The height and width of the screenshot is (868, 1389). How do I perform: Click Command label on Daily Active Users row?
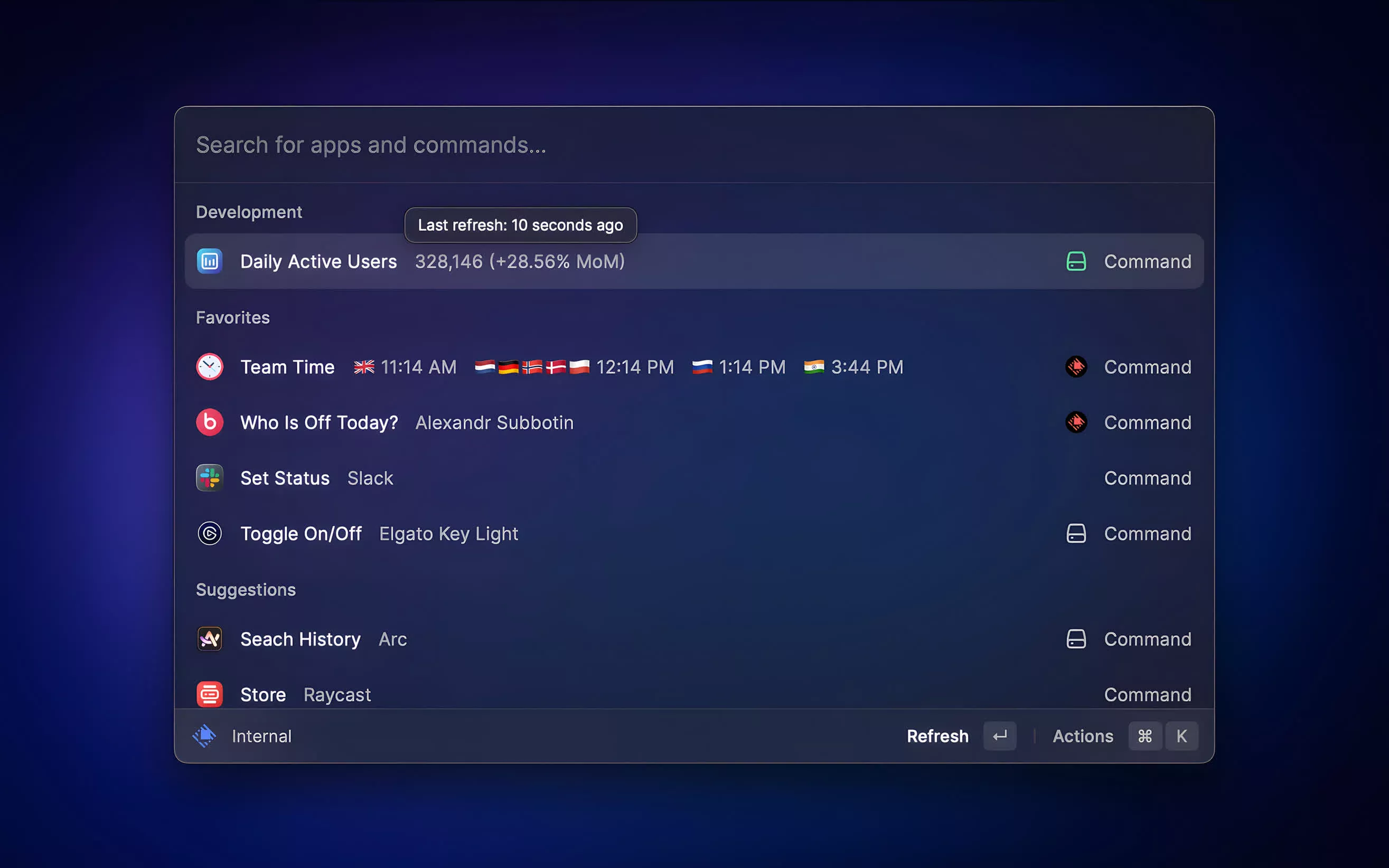[1147, 261]
